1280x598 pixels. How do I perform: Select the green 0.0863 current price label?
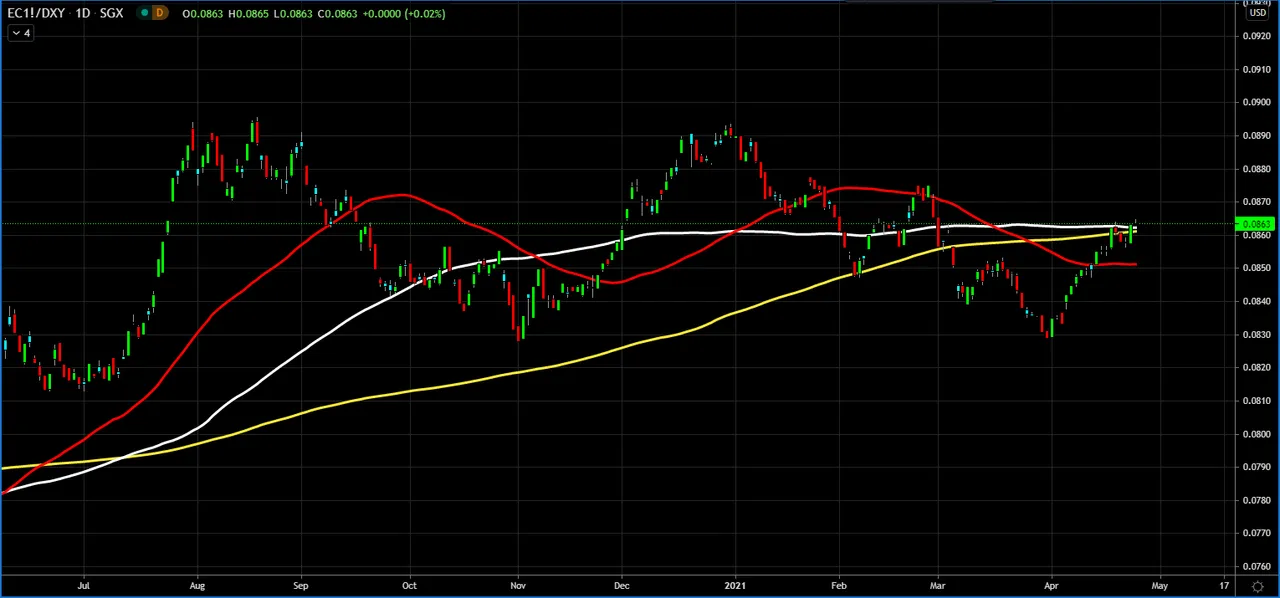point(1257,224)
